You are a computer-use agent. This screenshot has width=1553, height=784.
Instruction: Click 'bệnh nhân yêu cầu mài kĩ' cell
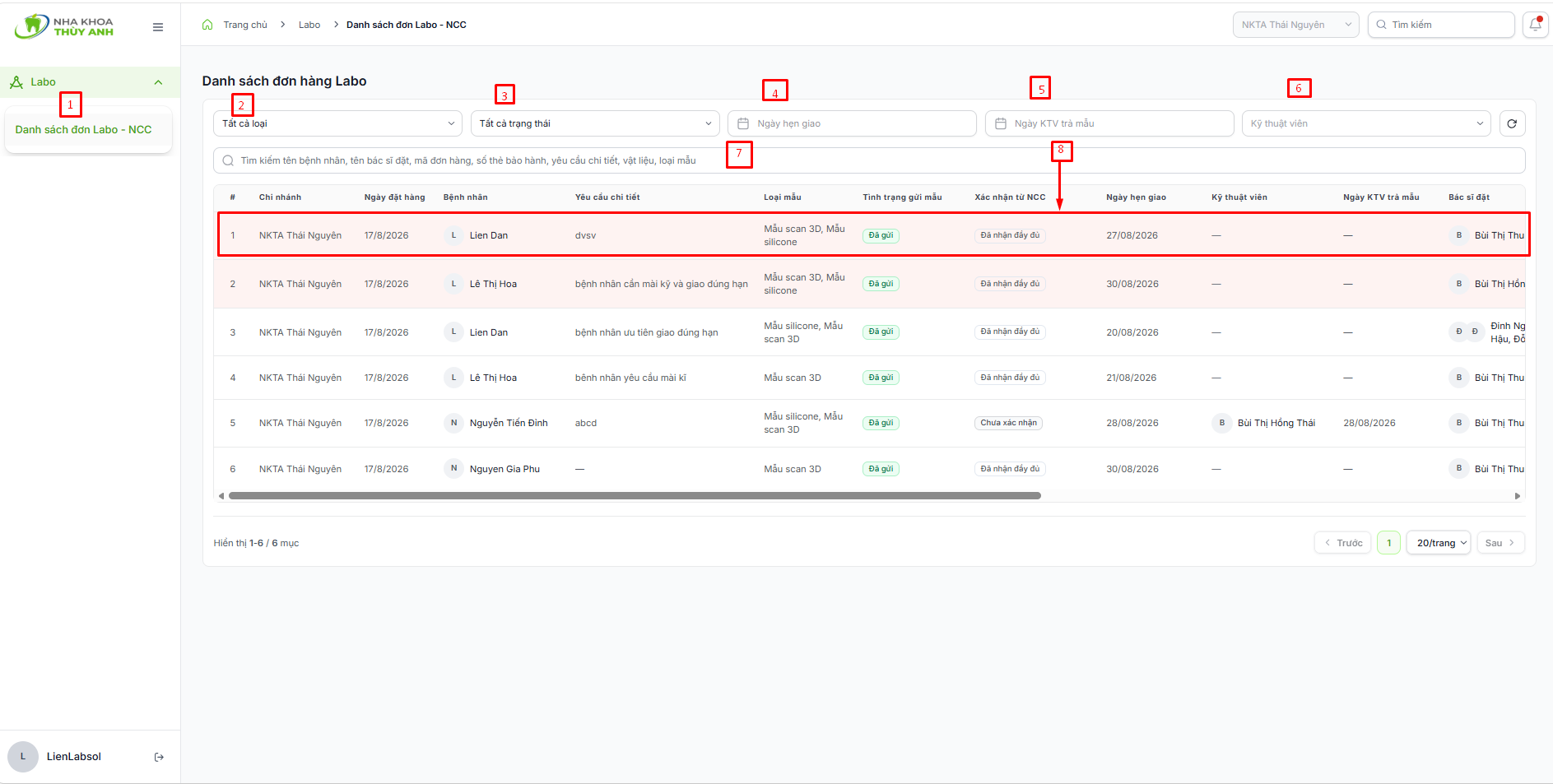[x=630, y=378]
